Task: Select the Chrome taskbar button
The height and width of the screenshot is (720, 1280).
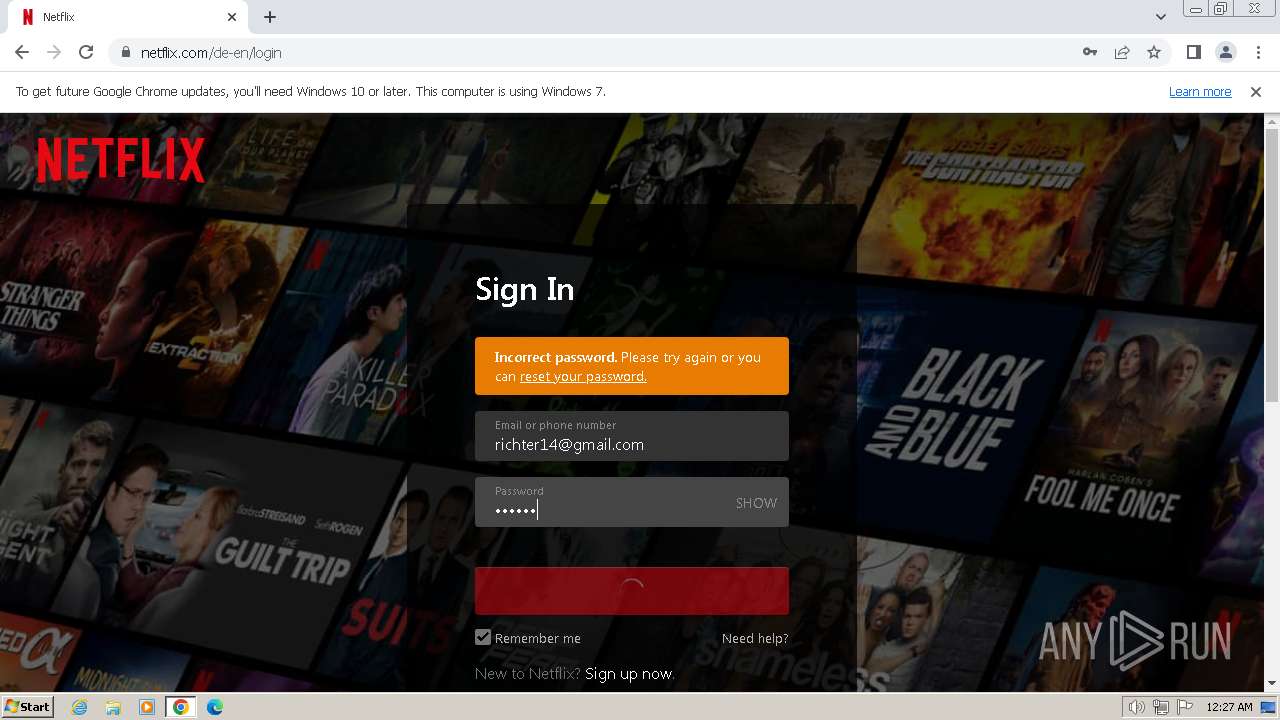Action: (181, 707)
